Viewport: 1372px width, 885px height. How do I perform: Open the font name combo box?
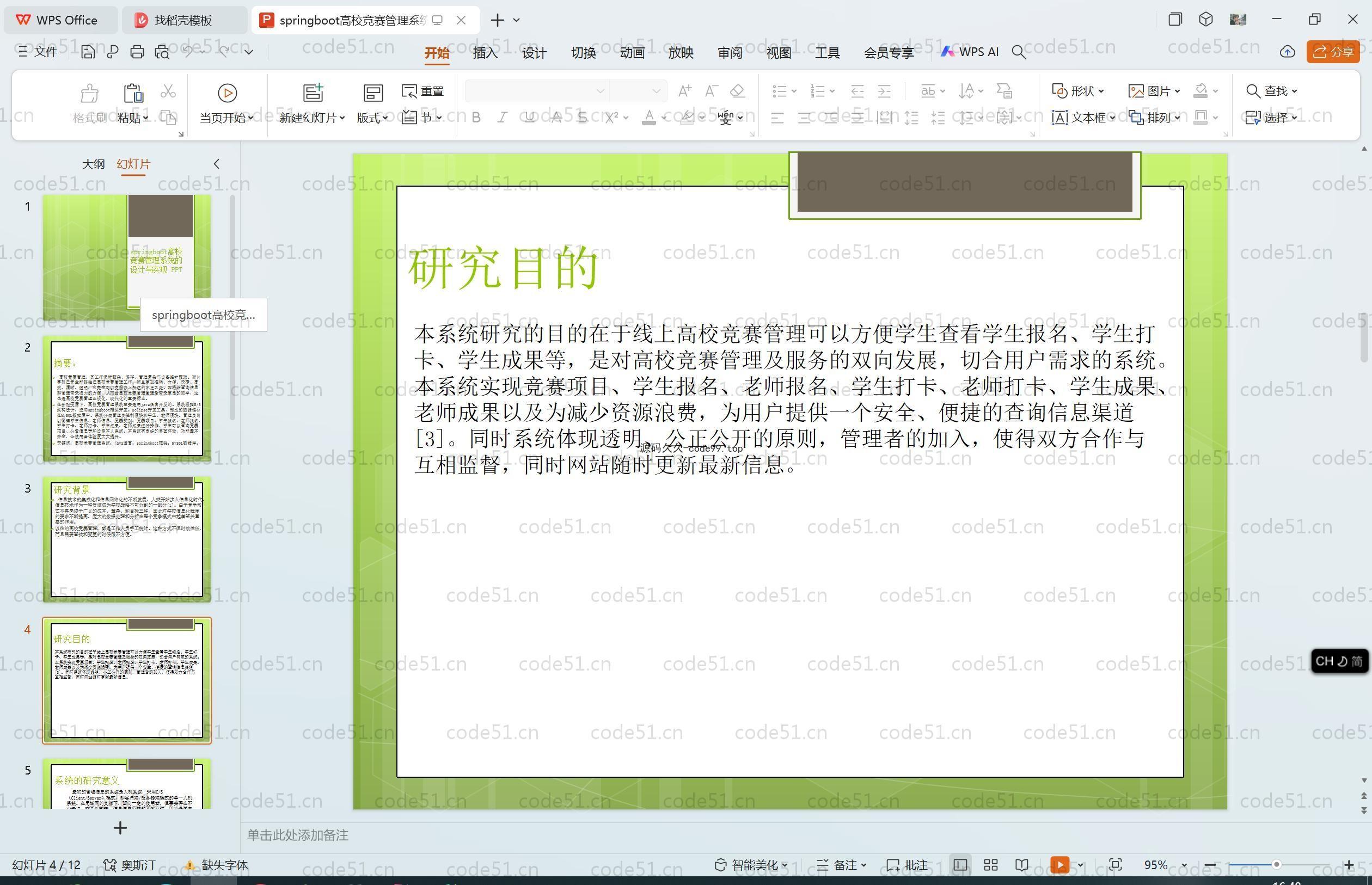pyautogui.click(x=536, y=91)
